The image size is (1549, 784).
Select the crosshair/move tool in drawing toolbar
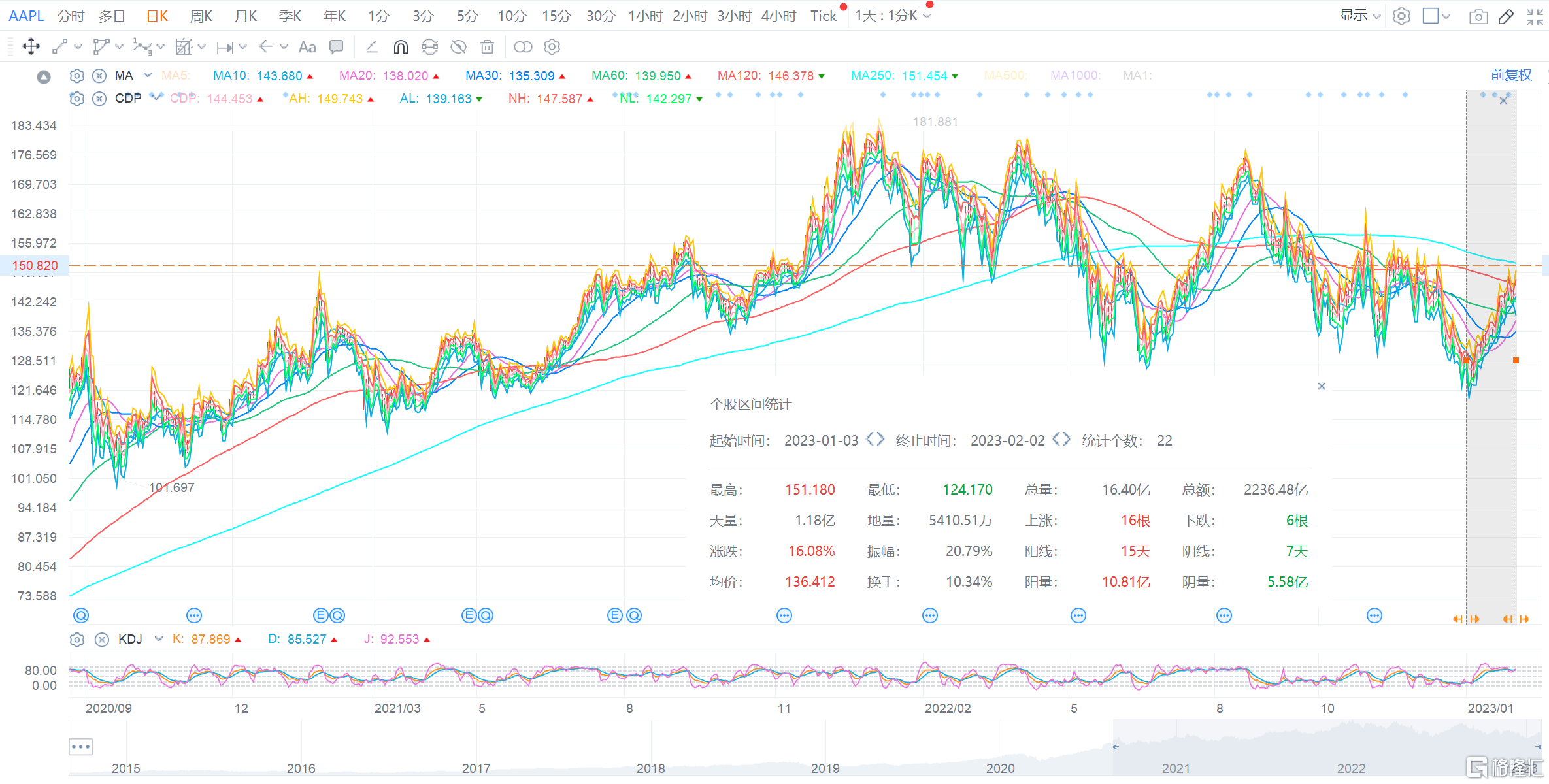click(x=31, y=46)
